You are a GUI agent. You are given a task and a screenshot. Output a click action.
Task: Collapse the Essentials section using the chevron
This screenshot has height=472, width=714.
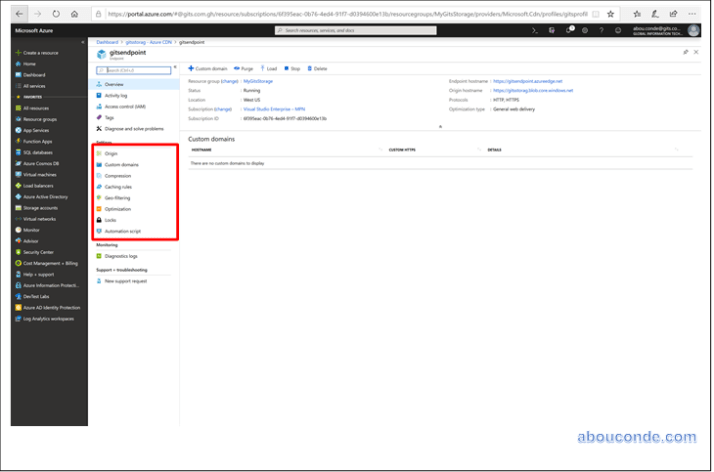click(440, 127)
